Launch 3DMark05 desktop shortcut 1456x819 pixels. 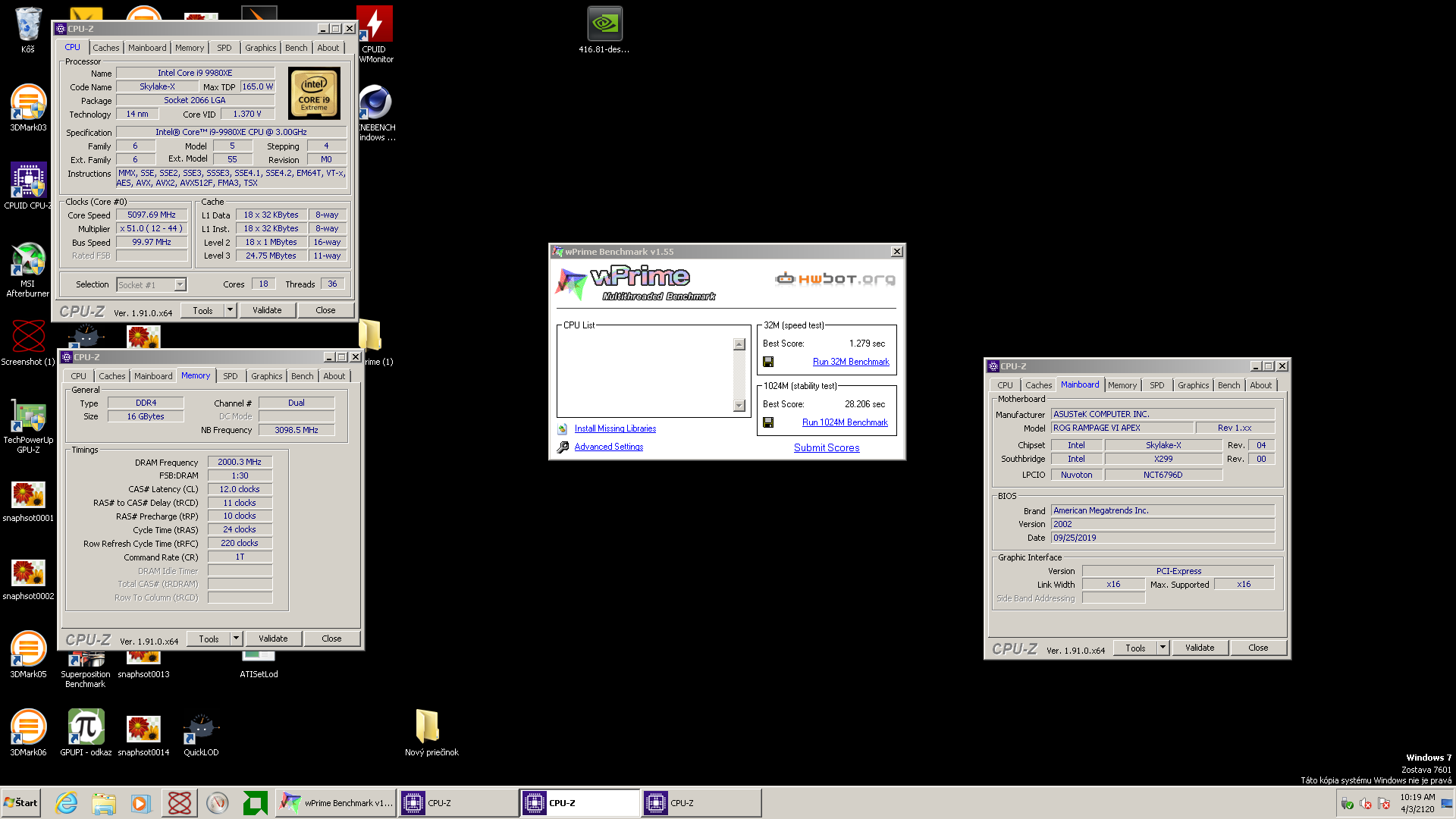click(x=28, y=654)
